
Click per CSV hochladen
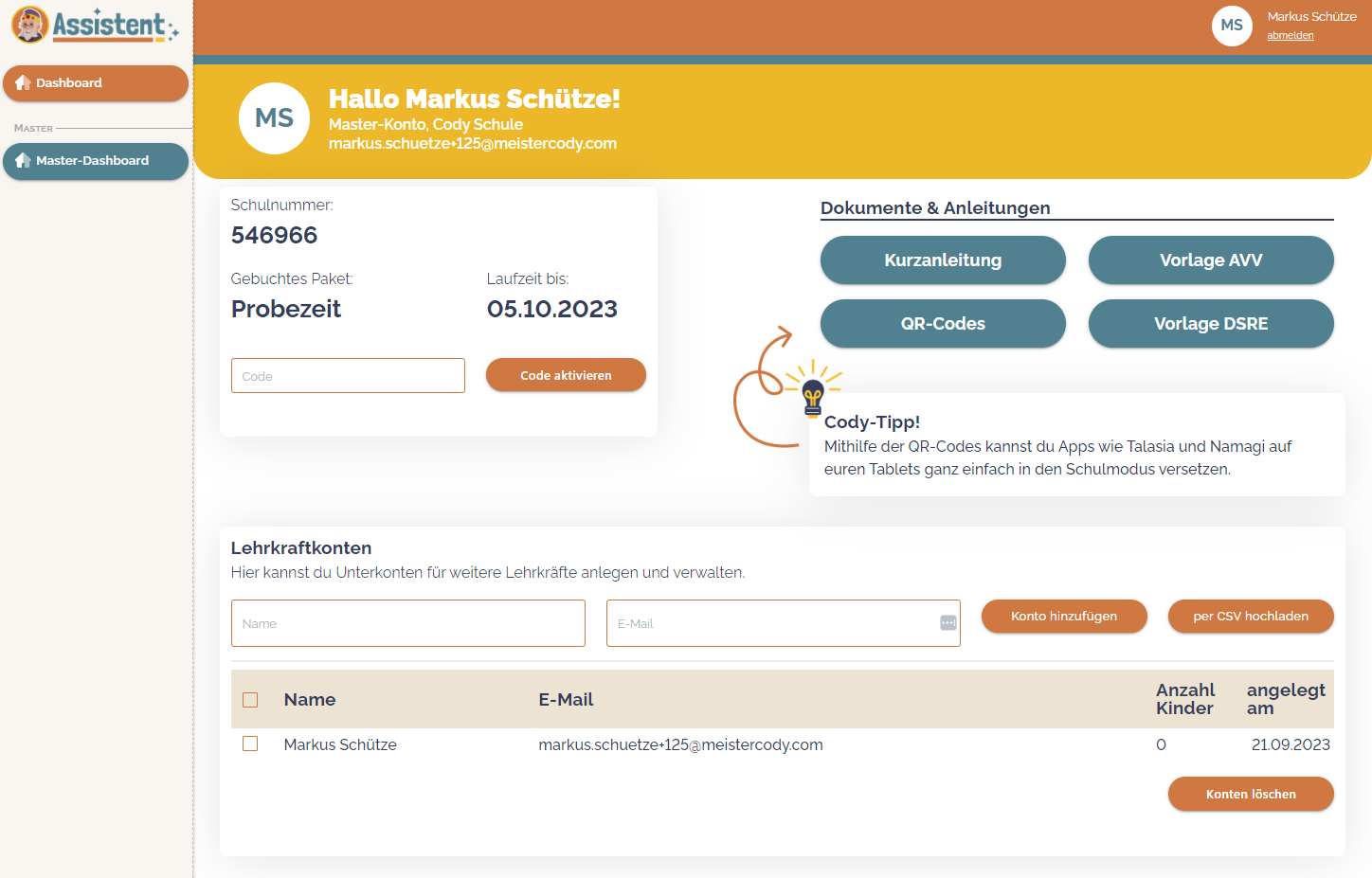[x=1251, y=616]
